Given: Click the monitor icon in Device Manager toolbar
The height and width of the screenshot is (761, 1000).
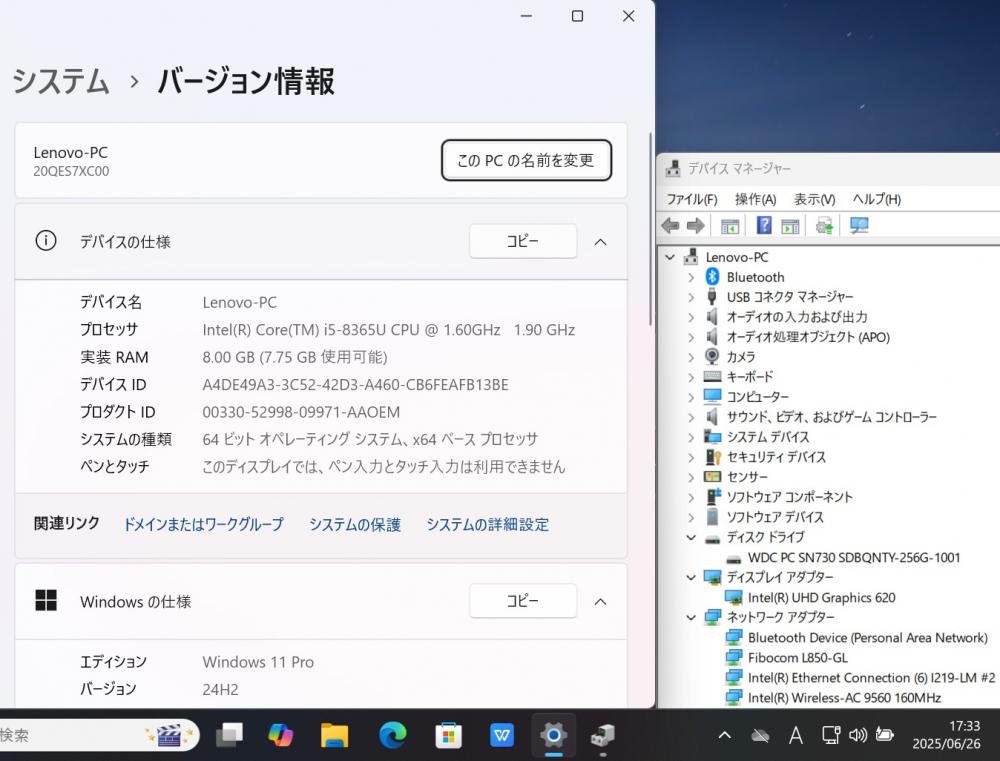Looking at the screenshot, I should [859, 225].
